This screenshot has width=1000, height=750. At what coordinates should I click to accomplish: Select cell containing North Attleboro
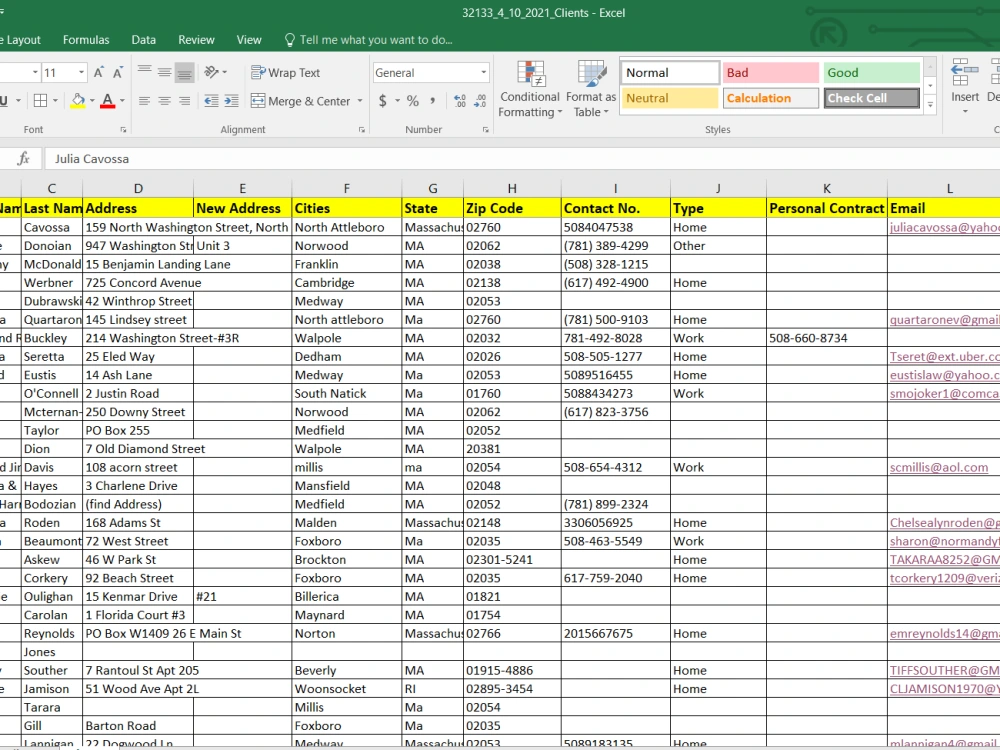tap(346, 227)
